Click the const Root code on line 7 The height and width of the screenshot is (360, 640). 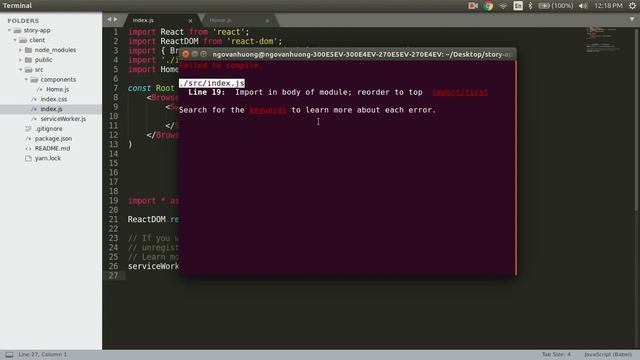click(151, 88)
